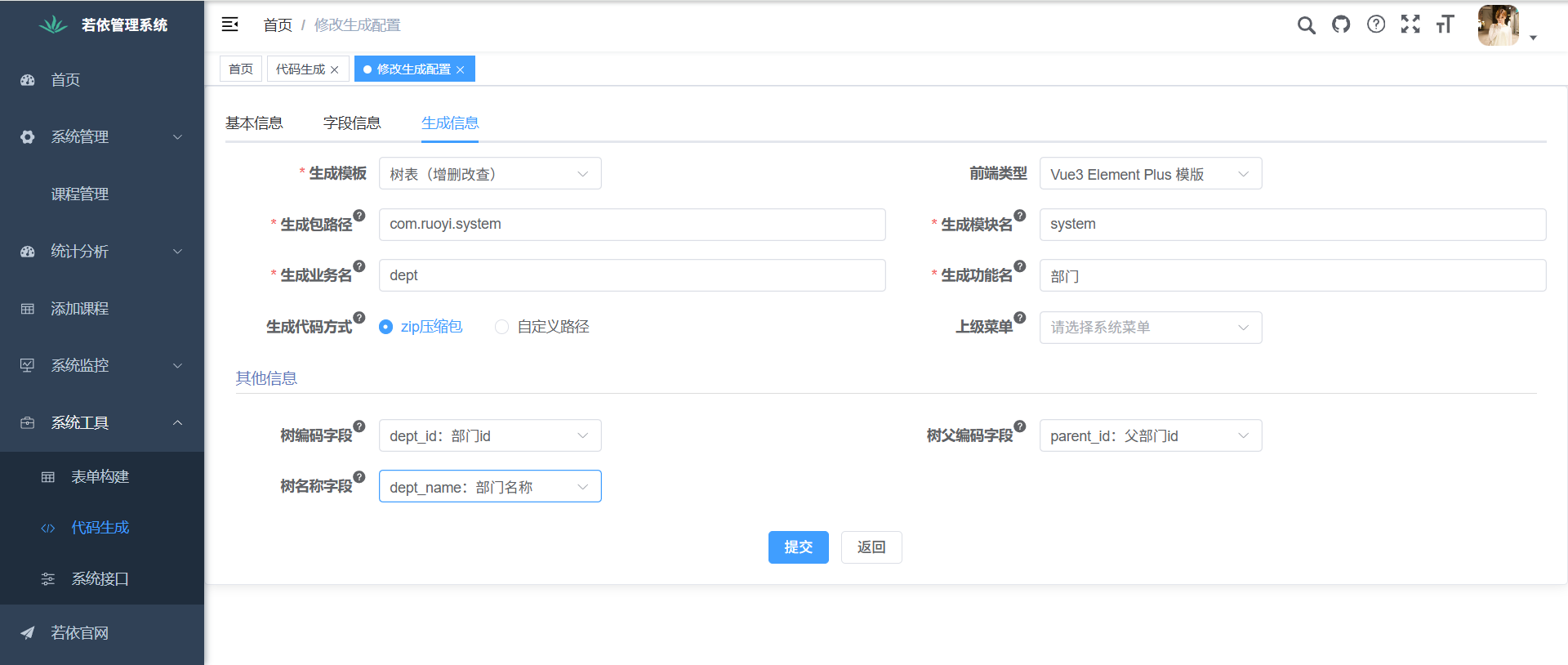Show help tooltip for 树名称字段
Screen dimensions: 1568x665
(x=359, y=477)
